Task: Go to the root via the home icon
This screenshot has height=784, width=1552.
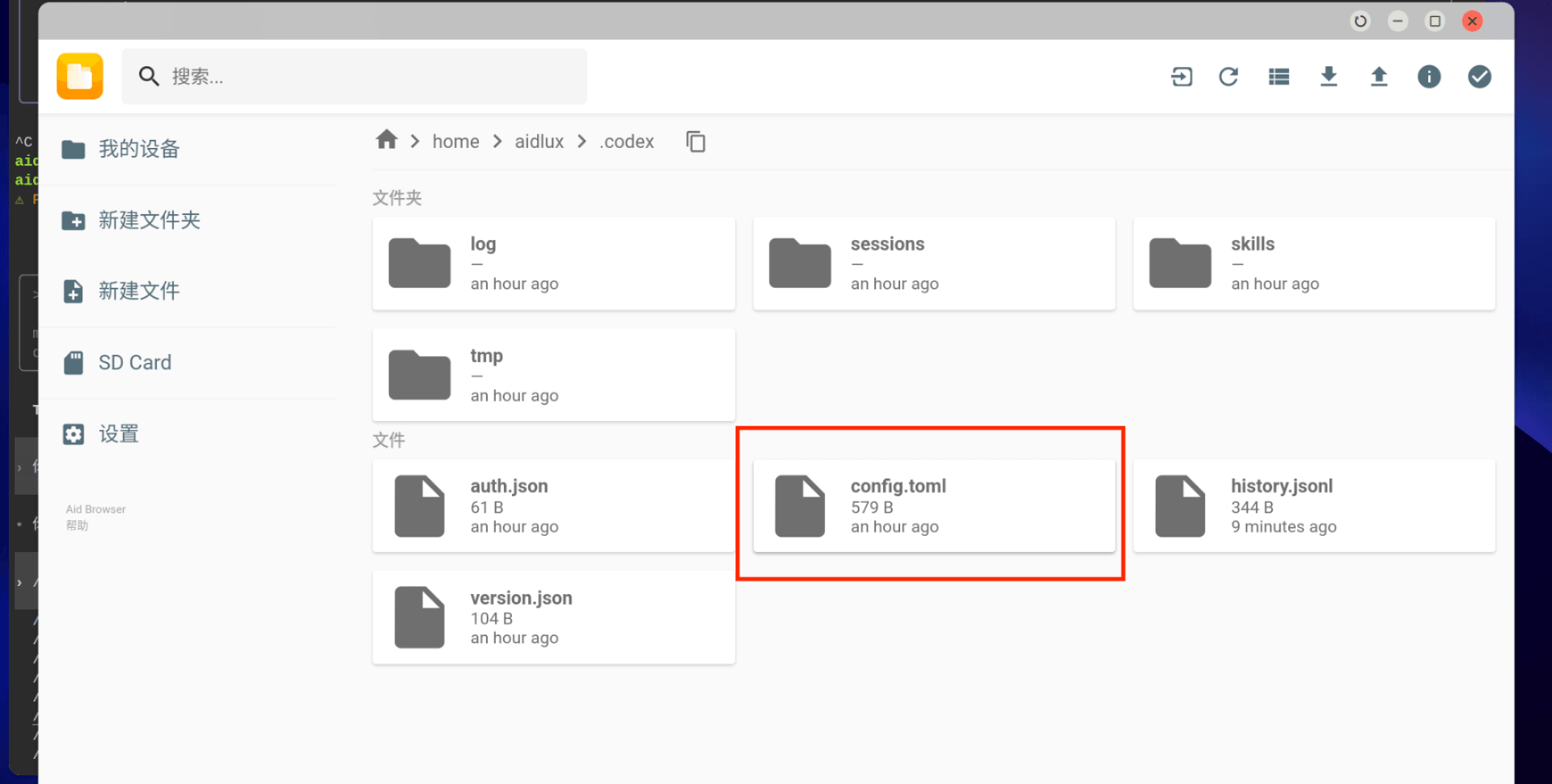Action: pyautogui.click(x=386, y=140)
